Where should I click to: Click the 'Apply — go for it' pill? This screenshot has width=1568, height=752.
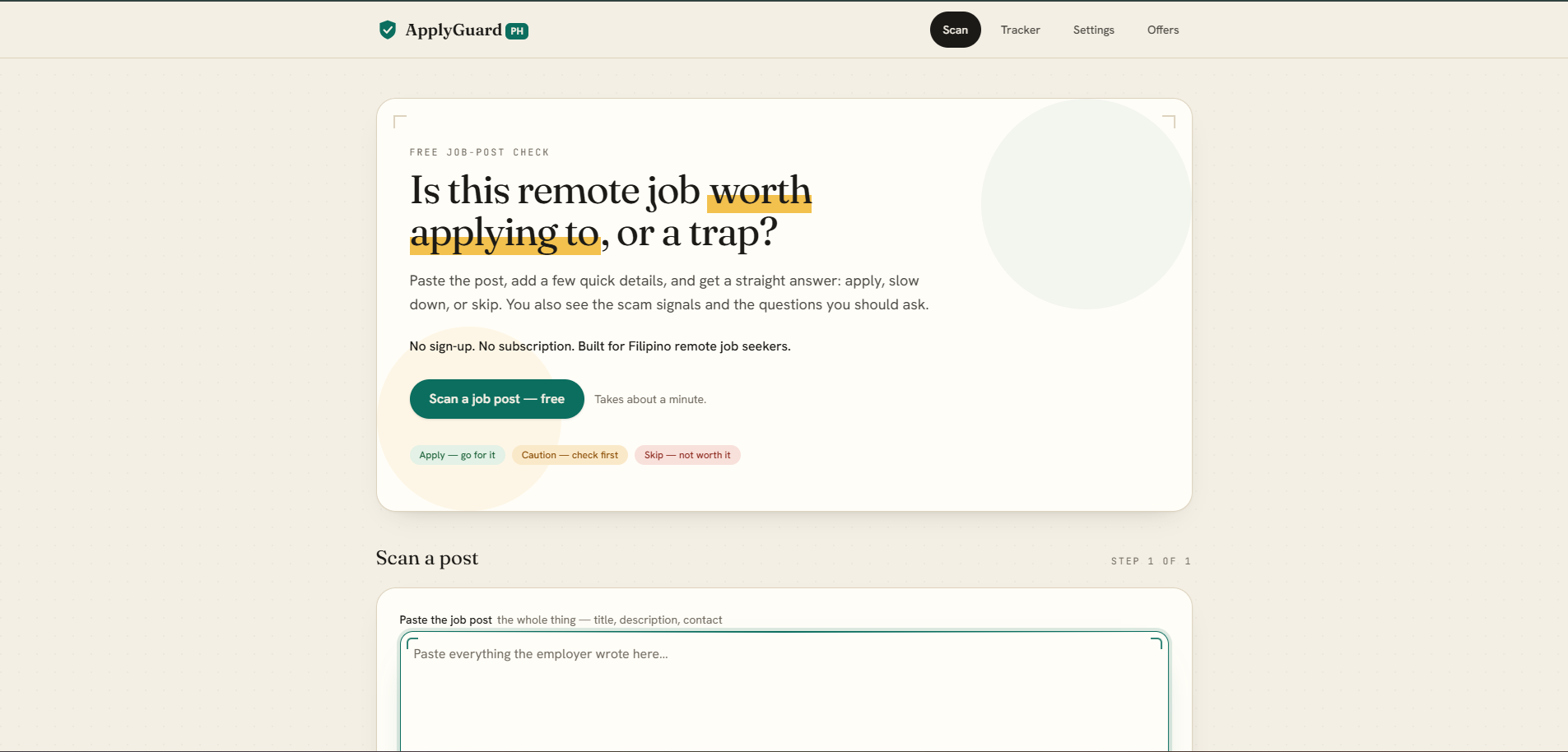457,455
